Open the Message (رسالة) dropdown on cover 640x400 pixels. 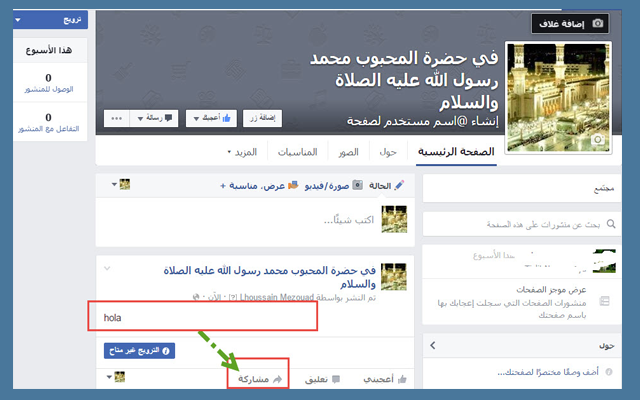(x=156, y=118)
